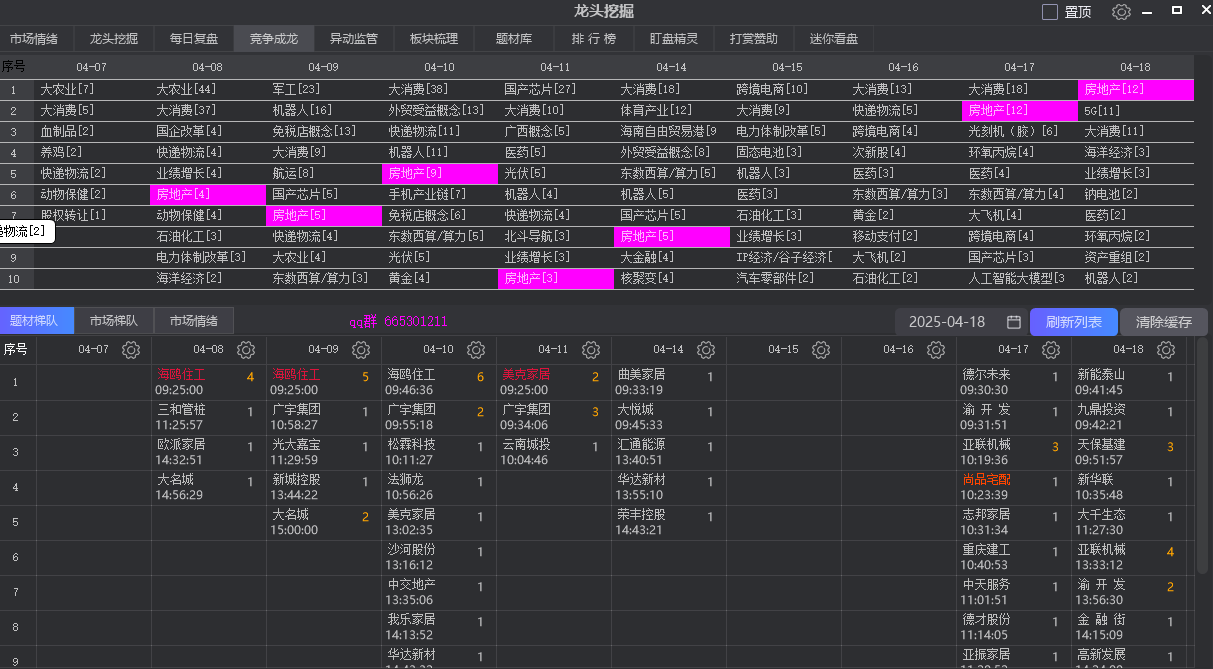Image resolution: width=1213 pixels, height=669 pixels.
Task: Open settings gear in title bar
Action: [x=1121, y=12]
